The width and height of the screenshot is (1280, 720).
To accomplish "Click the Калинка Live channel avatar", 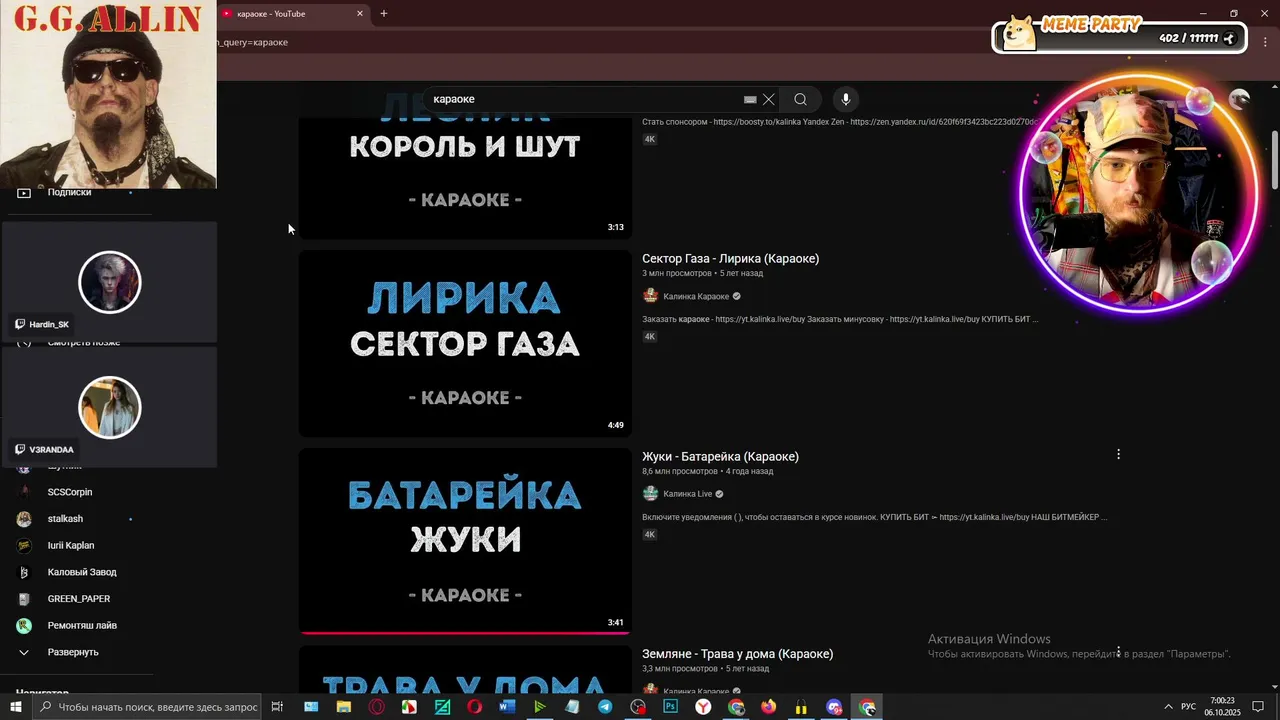I will pos(651,493).
